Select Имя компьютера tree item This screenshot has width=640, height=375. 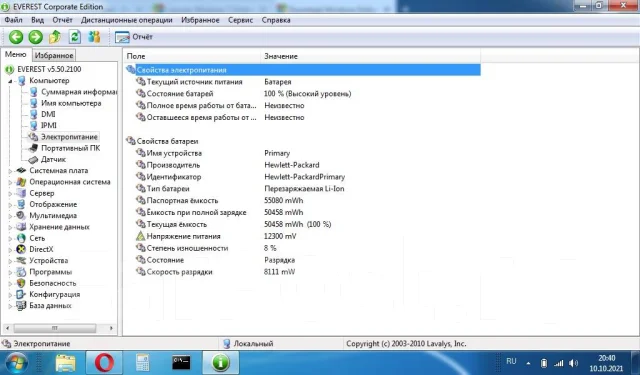click(x=71, y=103)
